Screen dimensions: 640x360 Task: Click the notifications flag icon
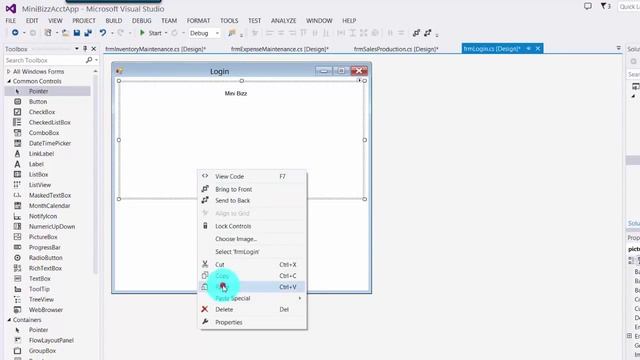pyautogui.click(x=605, y=6)
